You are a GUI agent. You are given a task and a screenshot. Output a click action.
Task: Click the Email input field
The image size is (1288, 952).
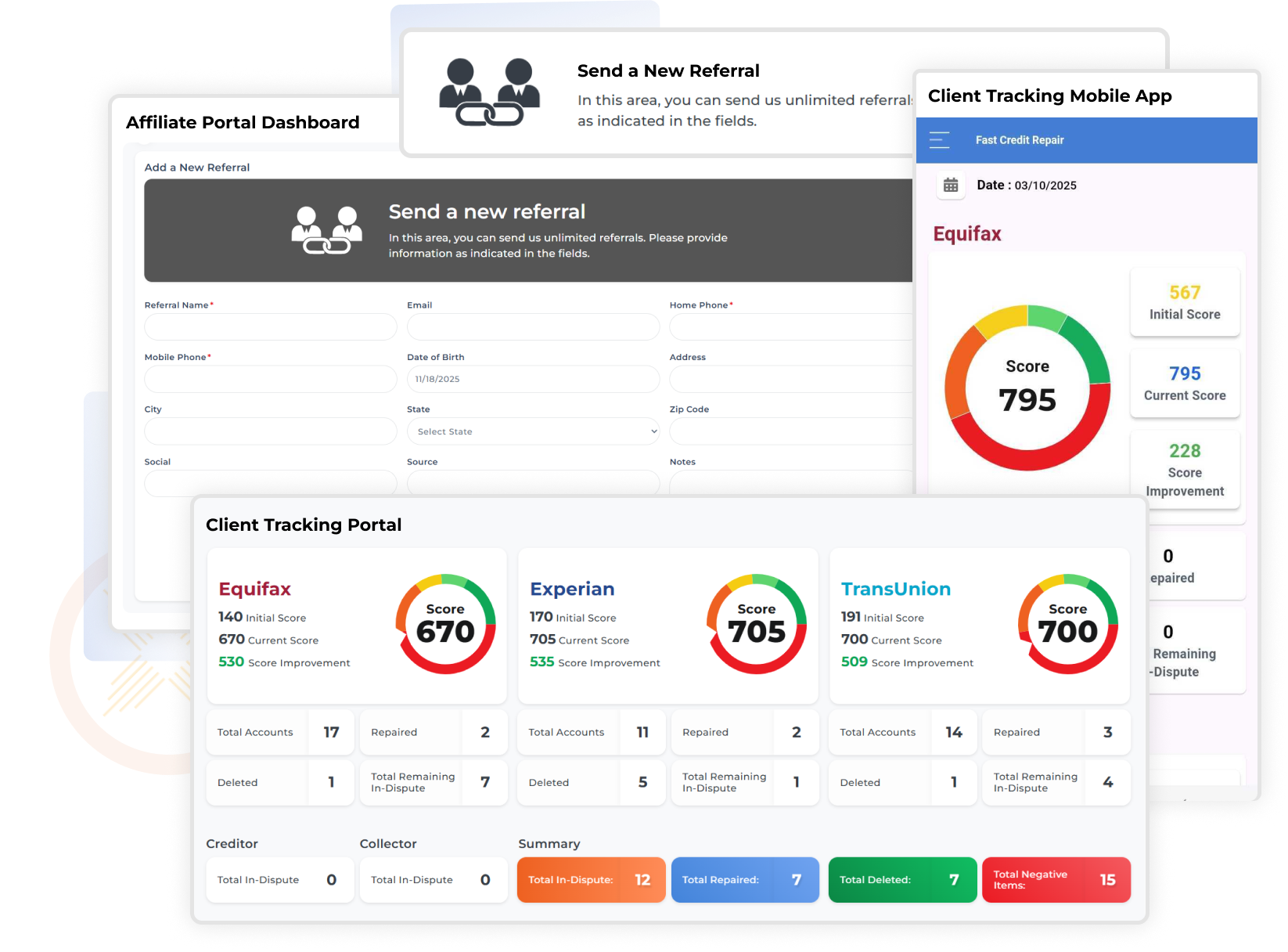click(533, 327)
